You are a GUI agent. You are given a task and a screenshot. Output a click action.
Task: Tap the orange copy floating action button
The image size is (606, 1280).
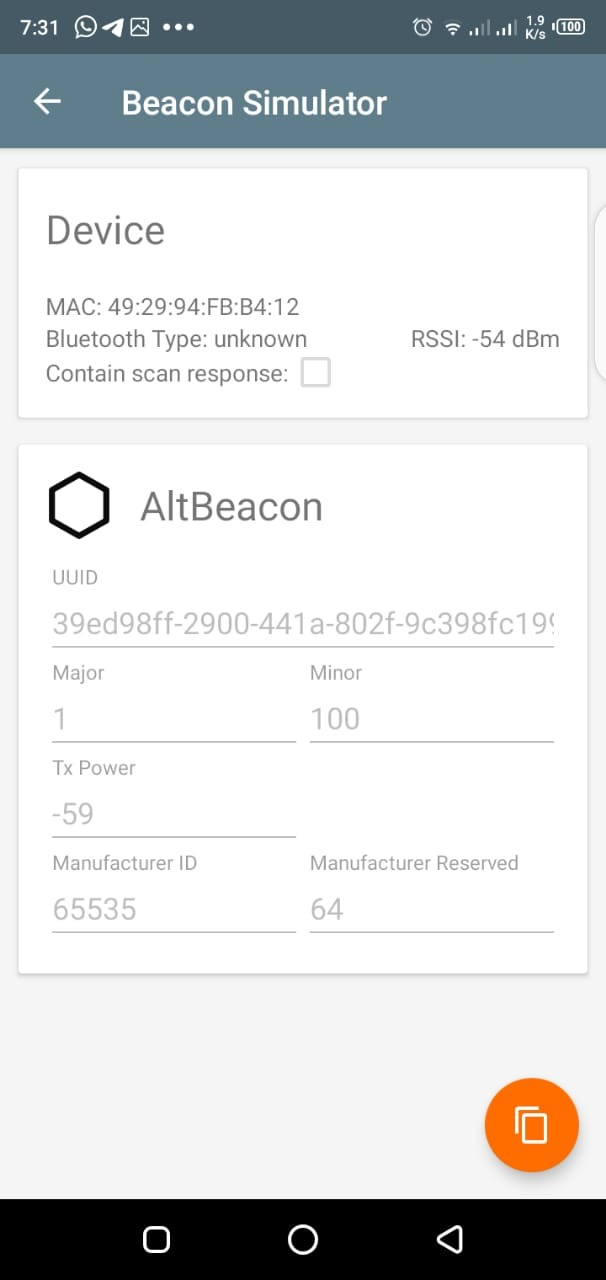tap(531, 1124)
